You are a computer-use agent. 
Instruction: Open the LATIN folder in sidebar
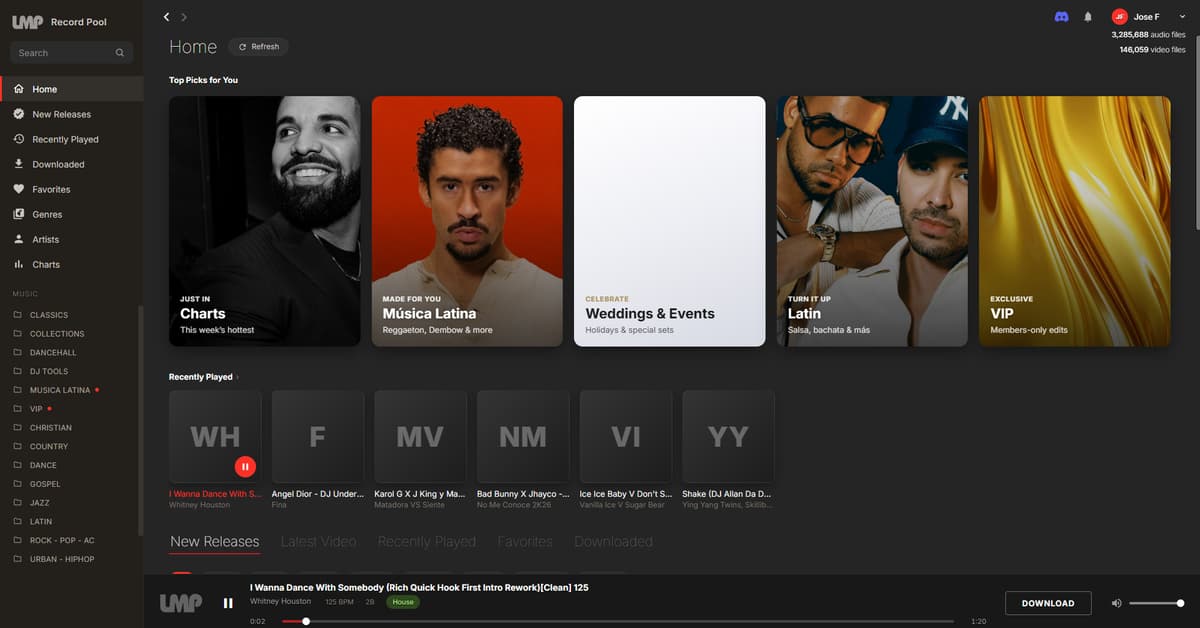click(x=41, y=522)
